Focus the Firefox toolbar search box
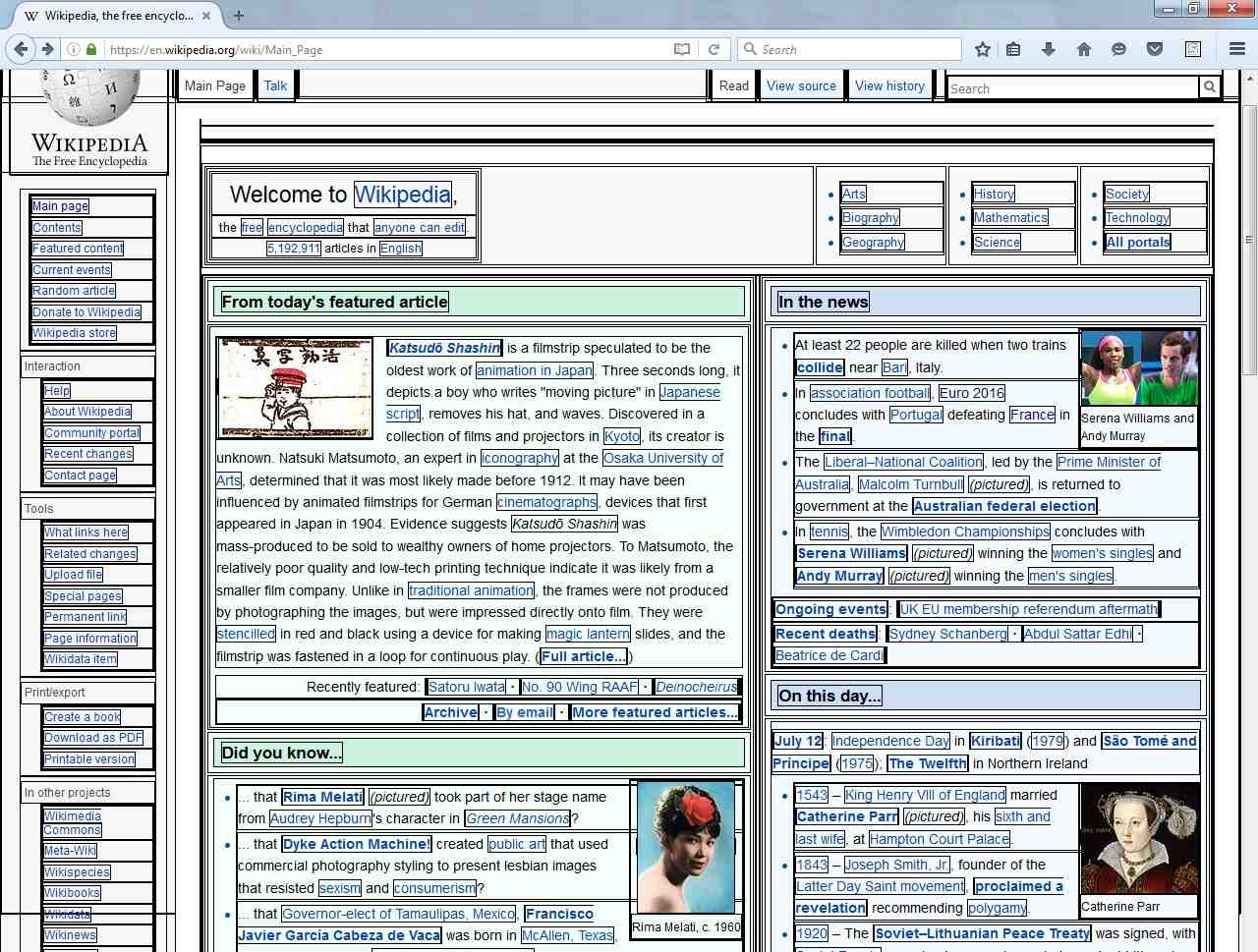 [x=851, y=49]
